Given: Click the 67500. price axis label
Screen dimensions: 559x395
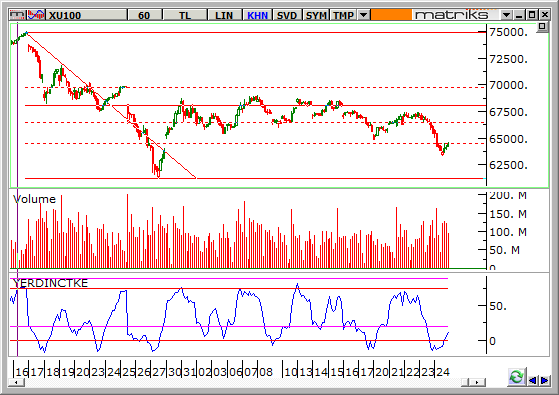Looking at the screenshot, I should click(508, 112).
